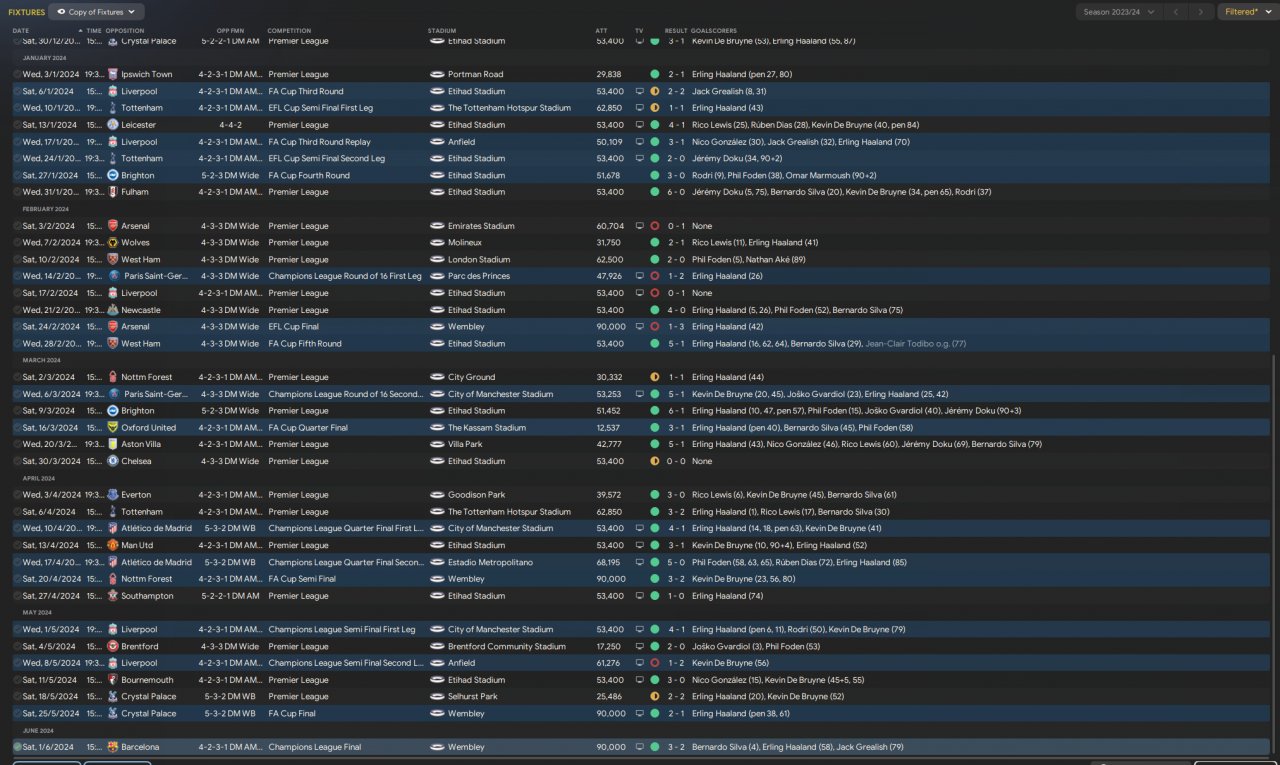Click the stadium icon beside Portman Road
1280x765 pixels.
tap(437, 74)
